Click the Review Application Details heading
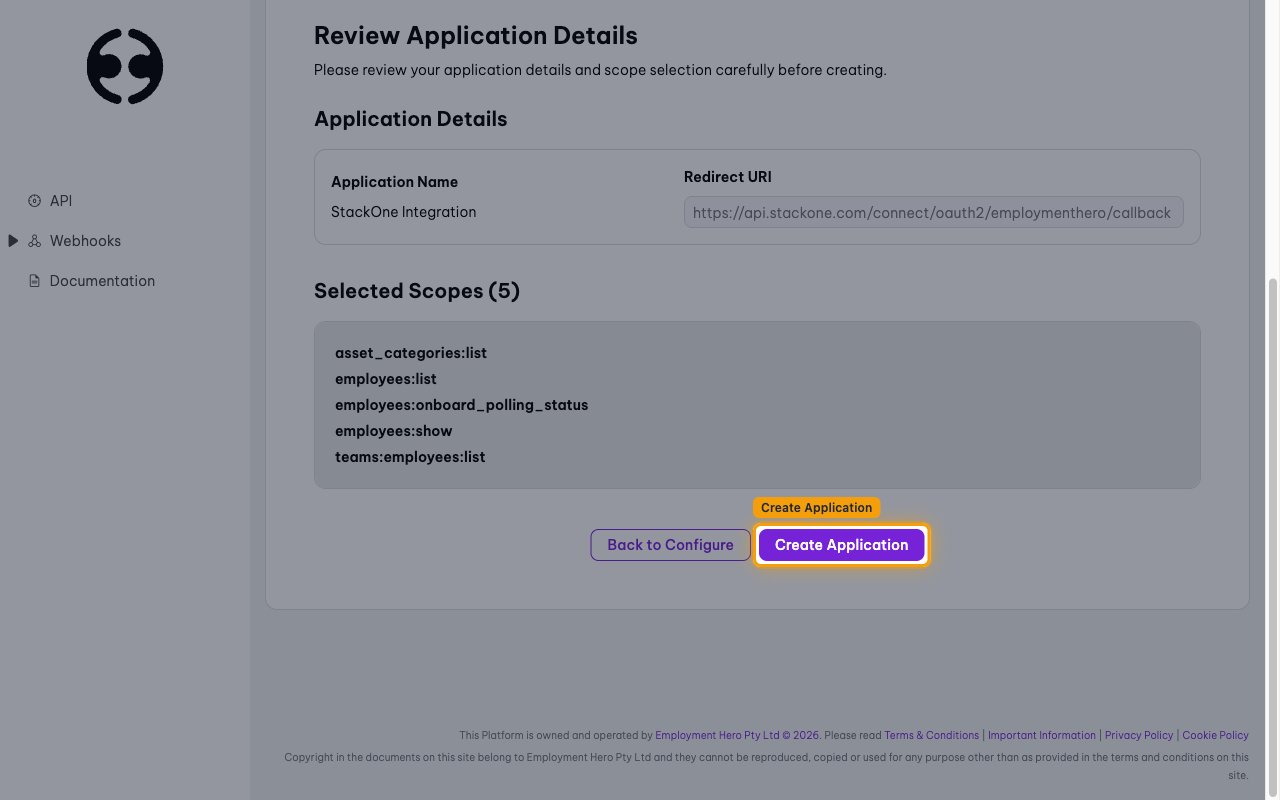The image size is (1280, 800). pyautogui.click(x=476, y=35)
